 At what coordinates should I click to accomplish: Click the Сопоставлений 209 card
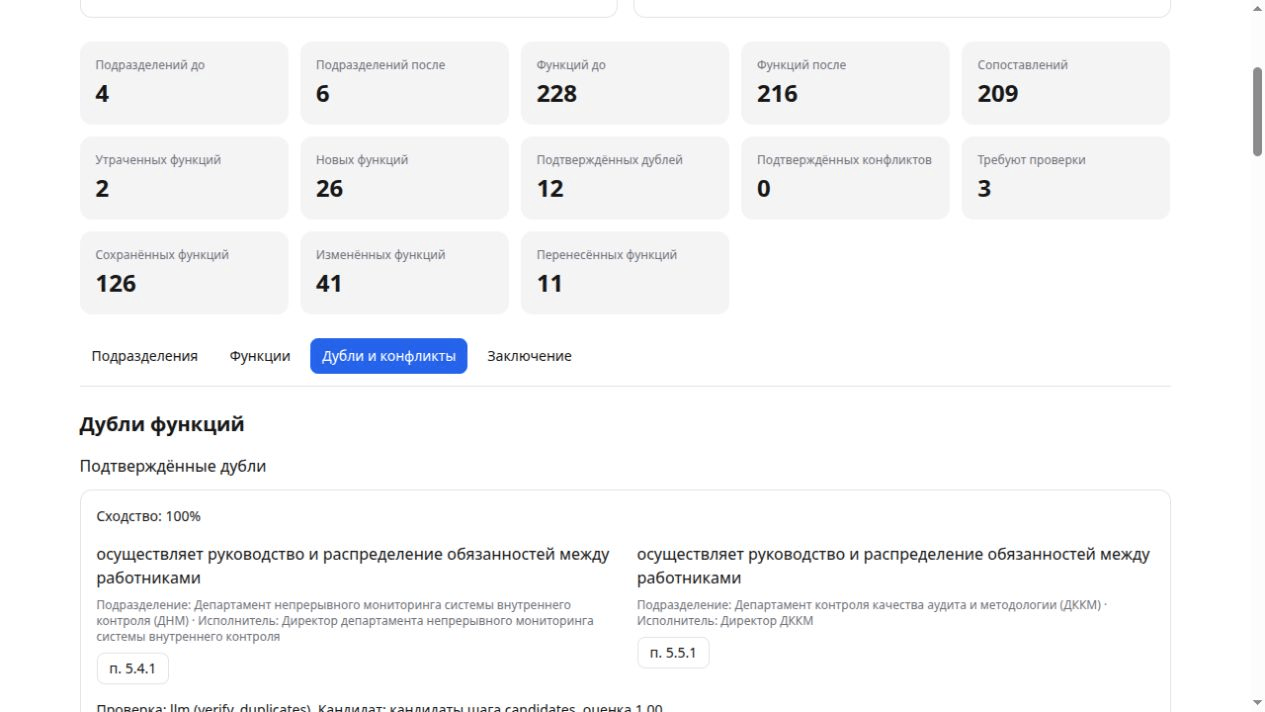tap(1066, 83)
